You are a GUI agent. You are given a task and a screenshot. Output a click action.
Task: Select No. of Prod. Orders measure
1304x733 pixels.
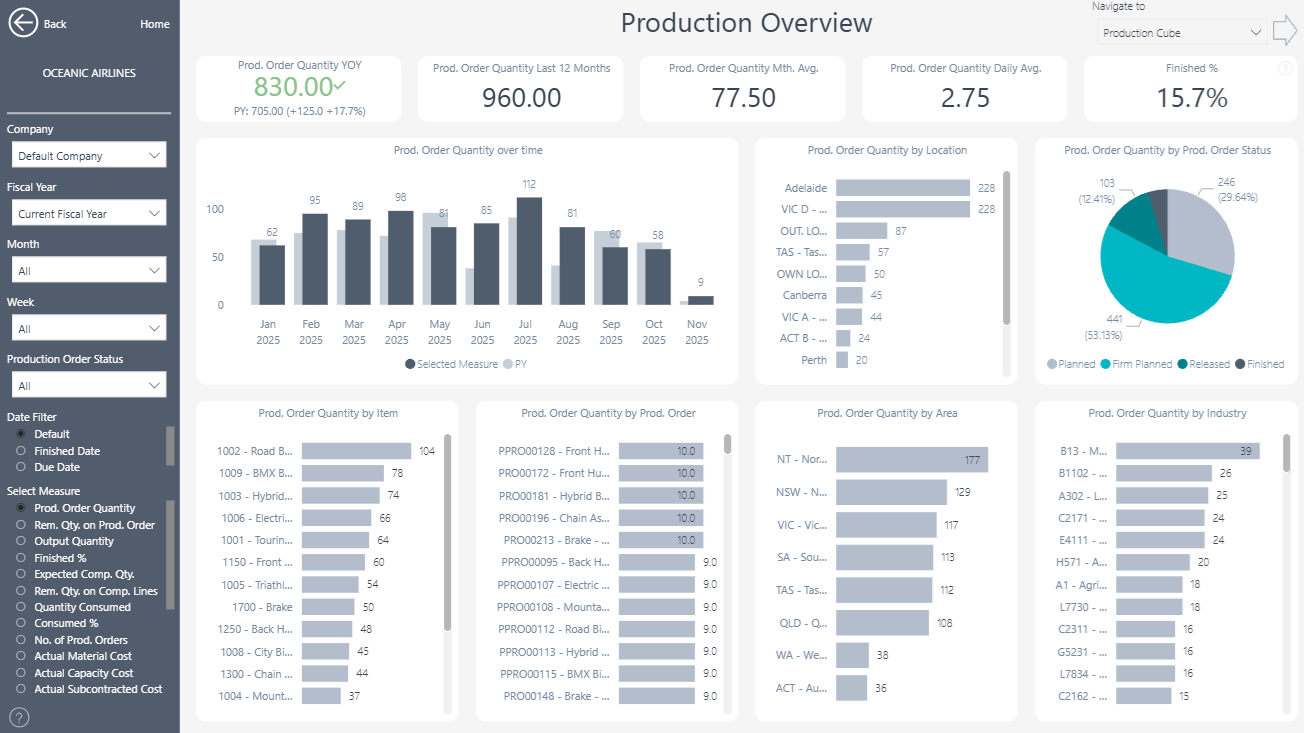tap(20, 640)
